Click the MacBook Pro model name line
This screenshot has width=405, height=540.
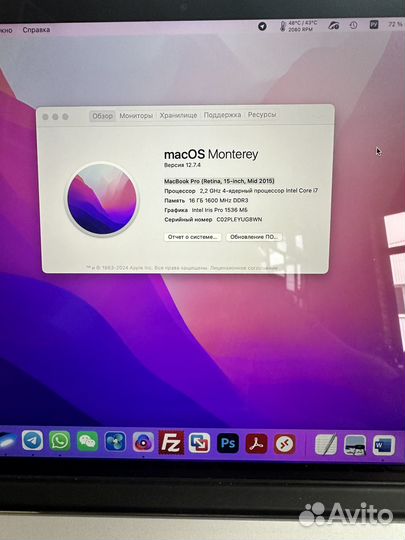click(x=219, y=181)
